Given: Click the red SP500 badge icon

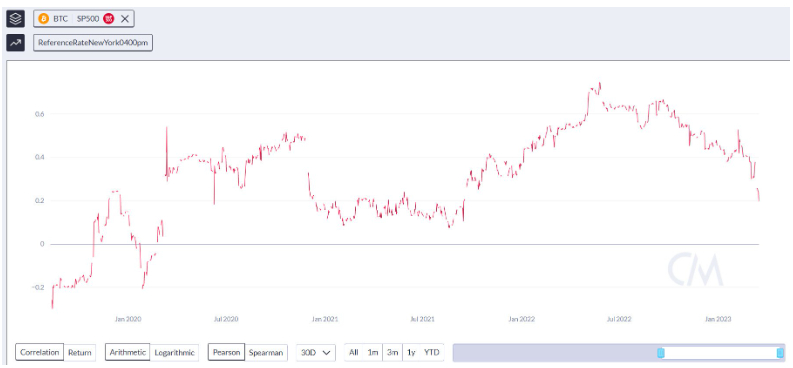Looking at the screenshot, I should point(108,19).
